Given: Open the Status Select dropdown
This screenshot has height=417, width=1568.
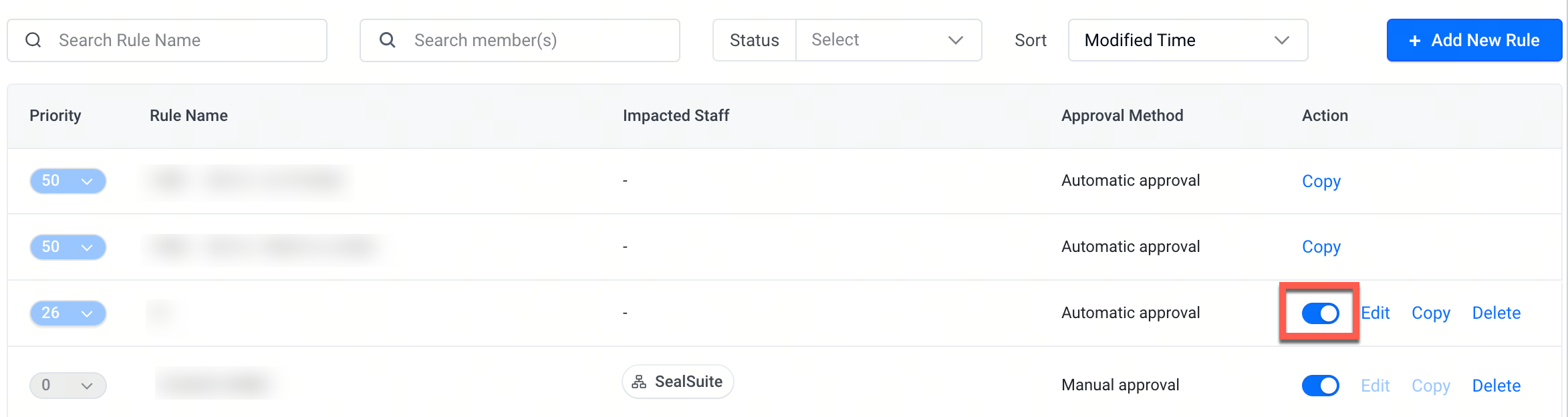Looking at the screenshot, I should [888, 40].
